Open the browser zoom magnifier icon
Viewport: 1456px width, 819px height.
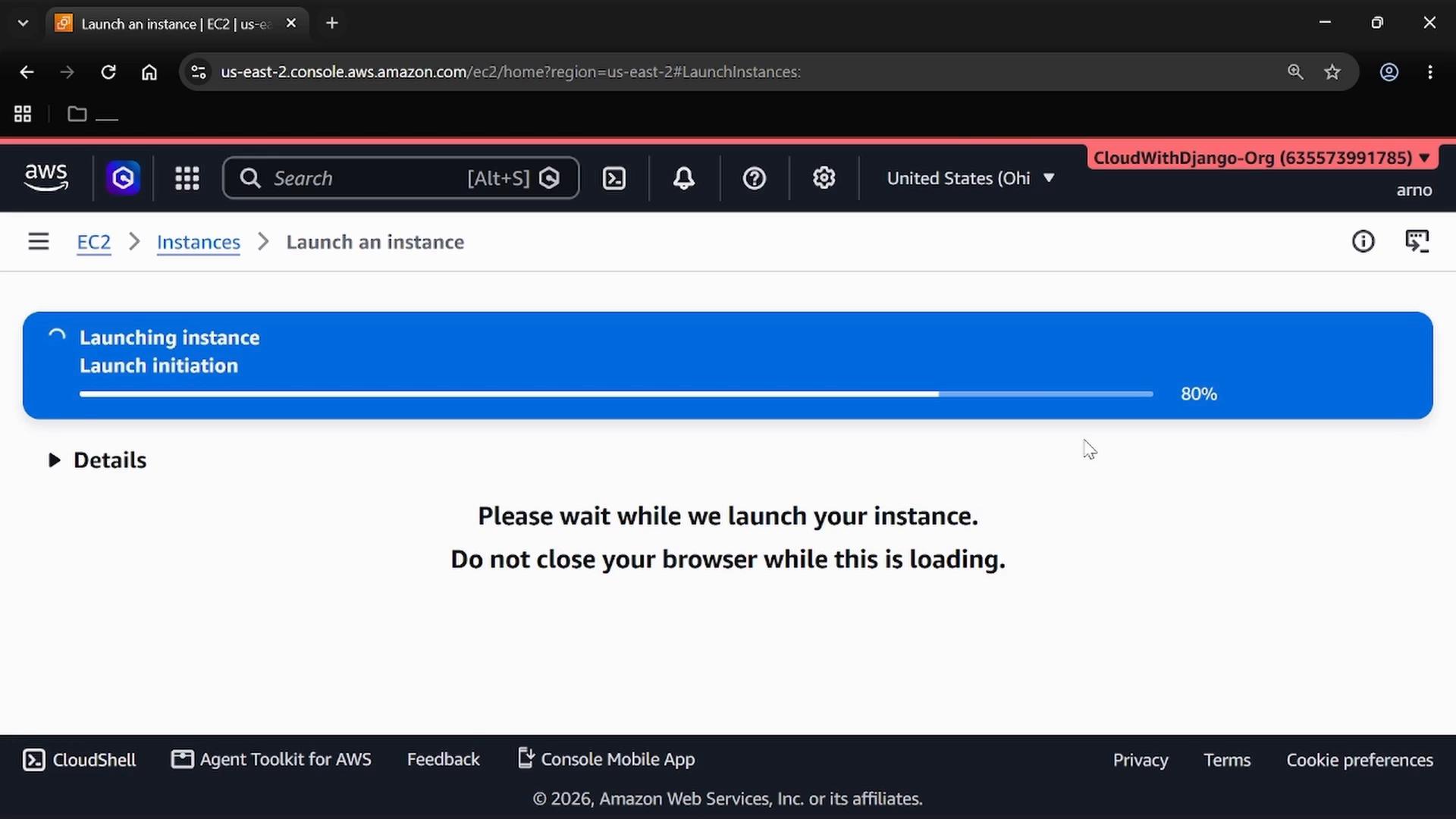pos(1295,72)
